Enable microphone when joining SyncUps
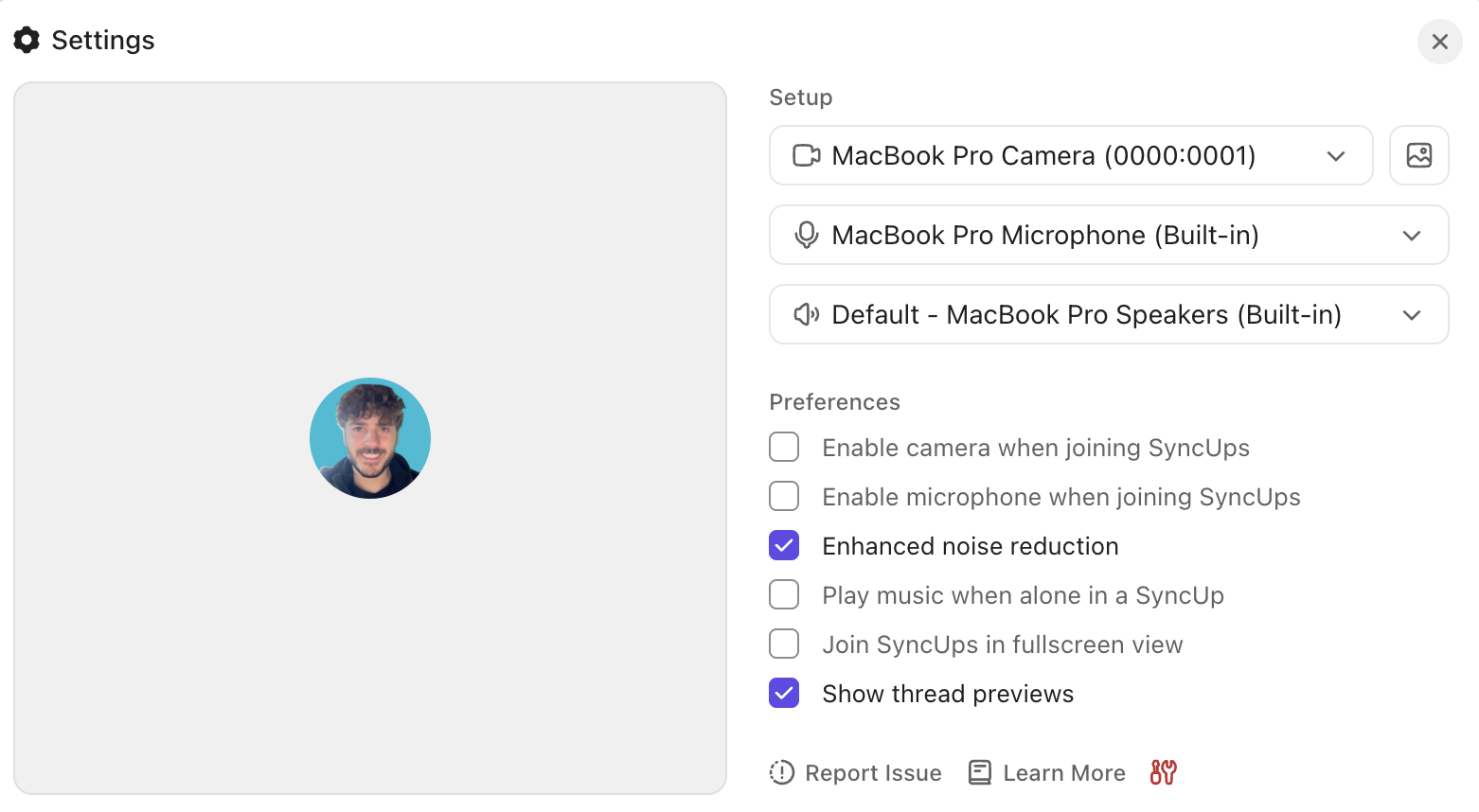 (x=784, y=496)
